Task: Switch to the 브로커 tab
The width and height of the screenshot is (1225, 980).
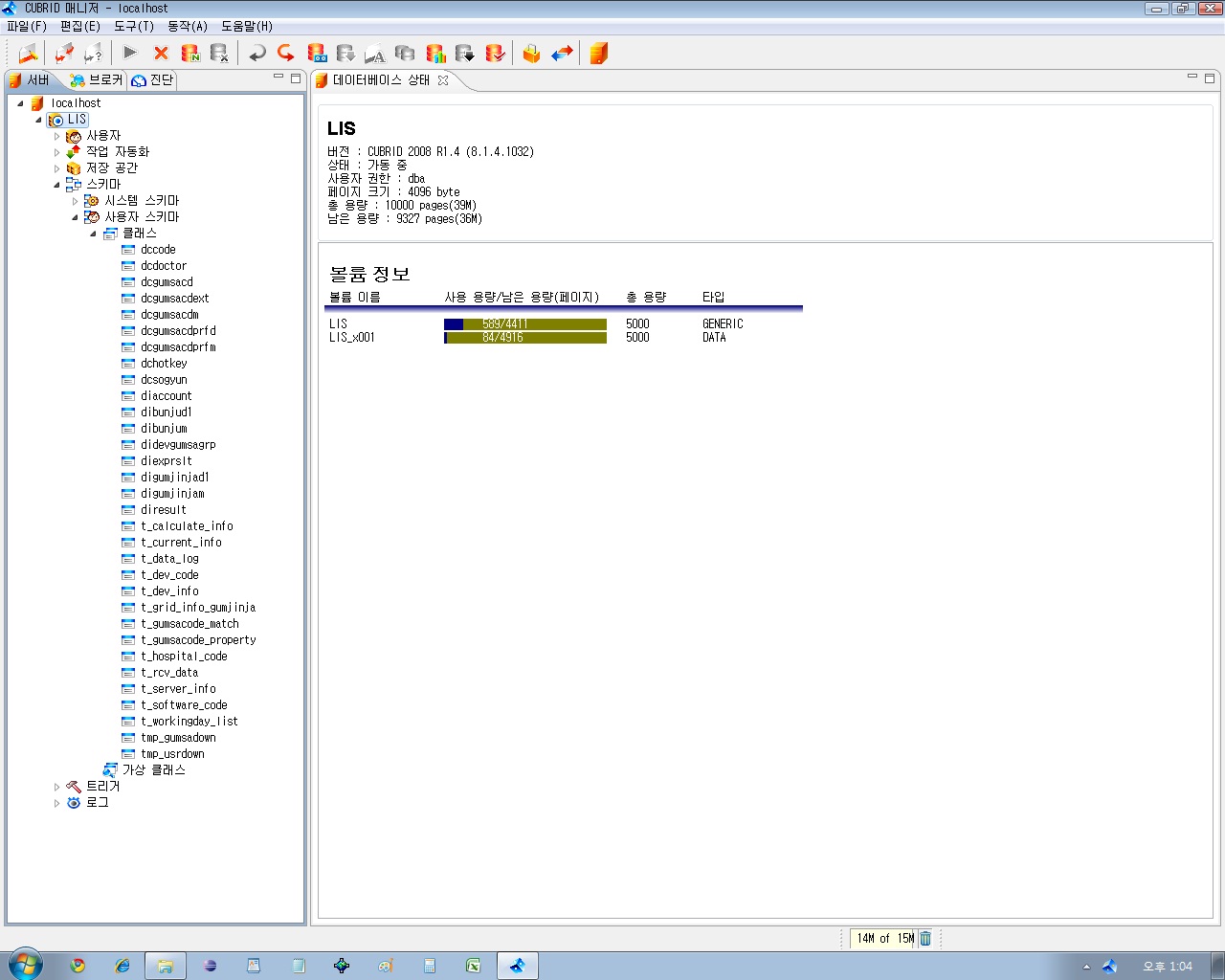Action: (96, 80)
